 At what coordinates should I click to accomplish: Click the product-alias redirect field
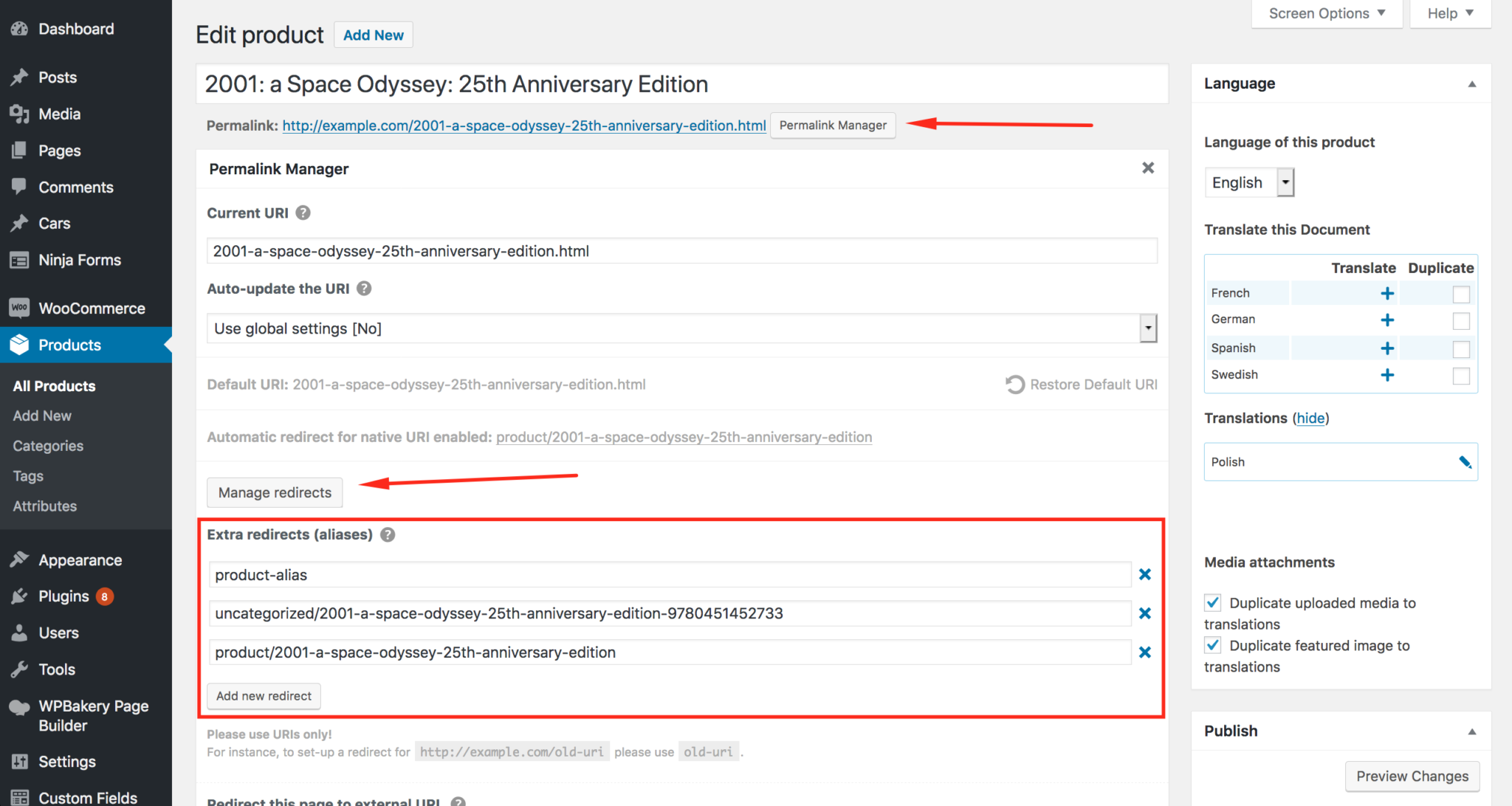670,575
